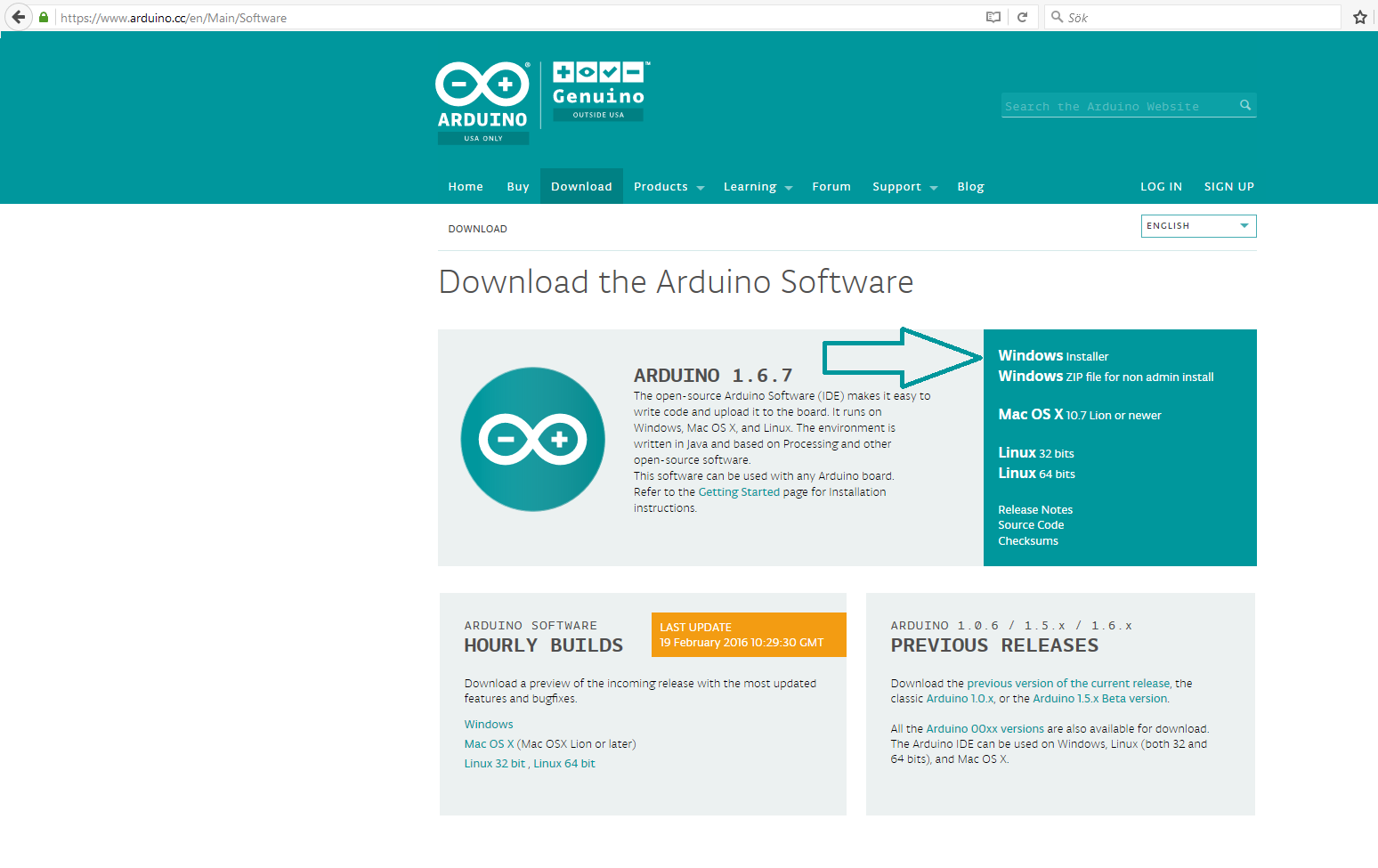Click the hourly builds Mac OS X link

pos(489,744)
